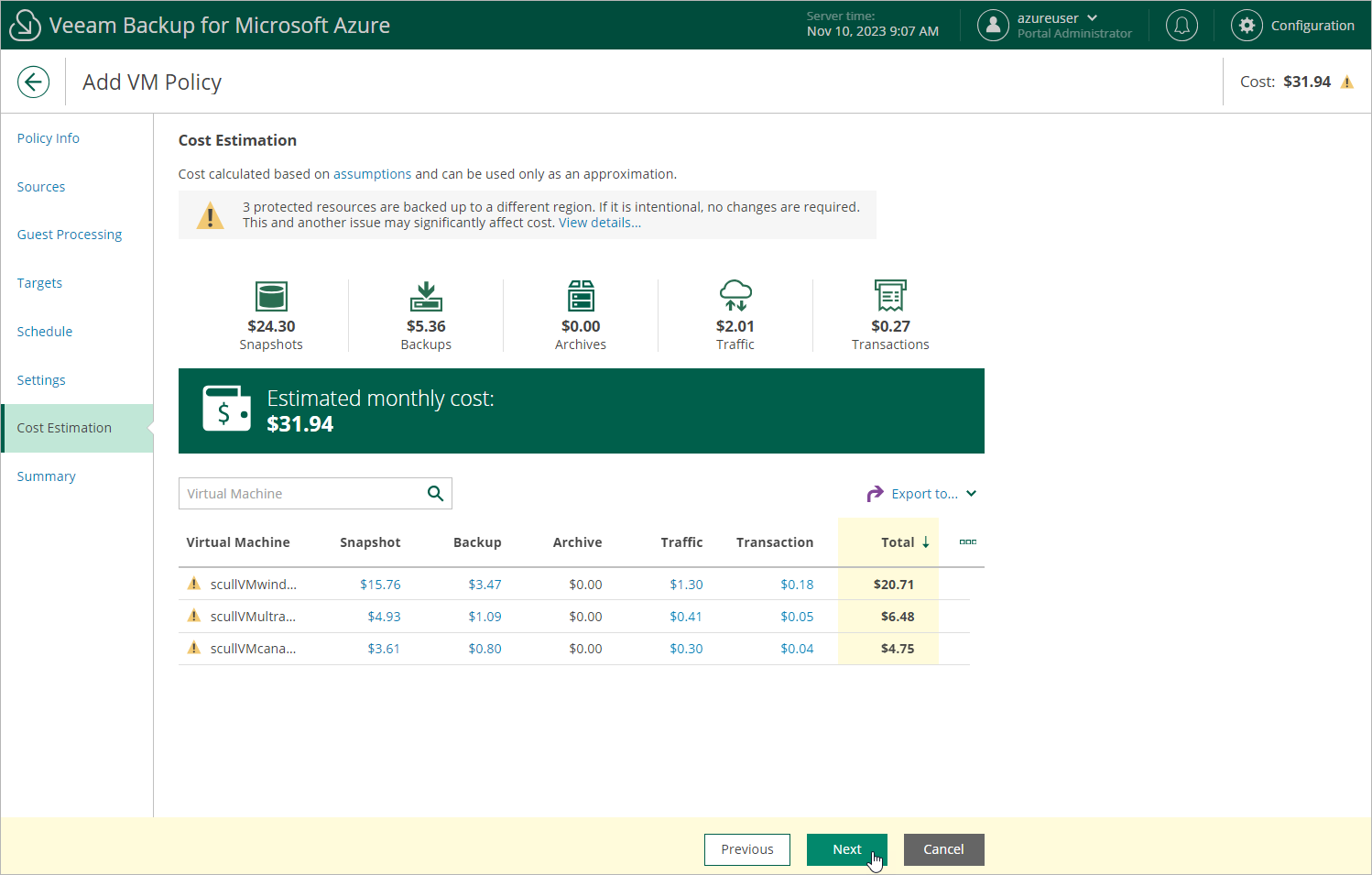
Task: Click the Snapshots cost icon
Action: [x=271, y=297]
